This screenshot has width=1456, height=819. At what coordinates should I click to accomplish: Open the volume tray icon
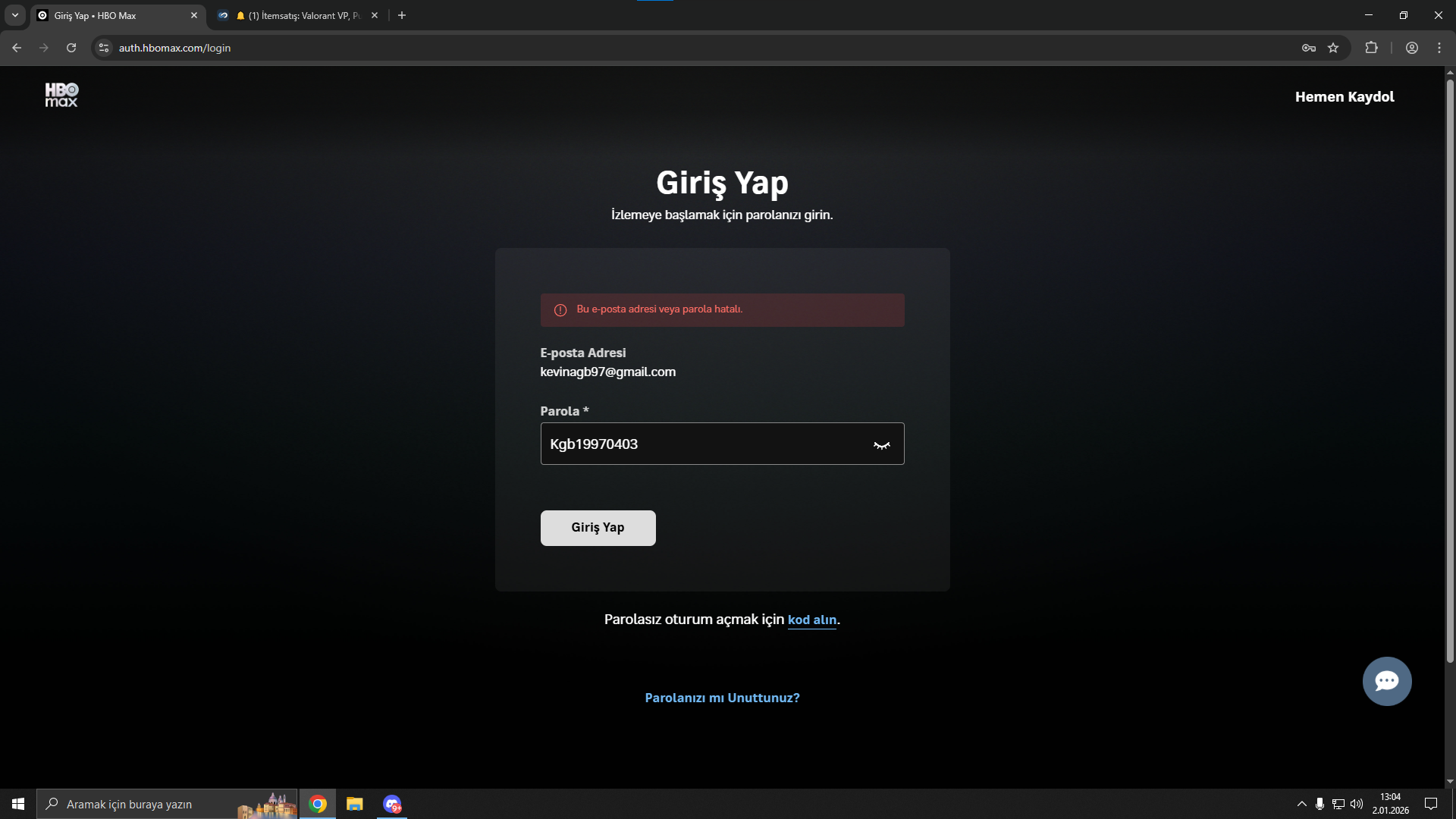pyautogui.click(x=1357, y=804)
